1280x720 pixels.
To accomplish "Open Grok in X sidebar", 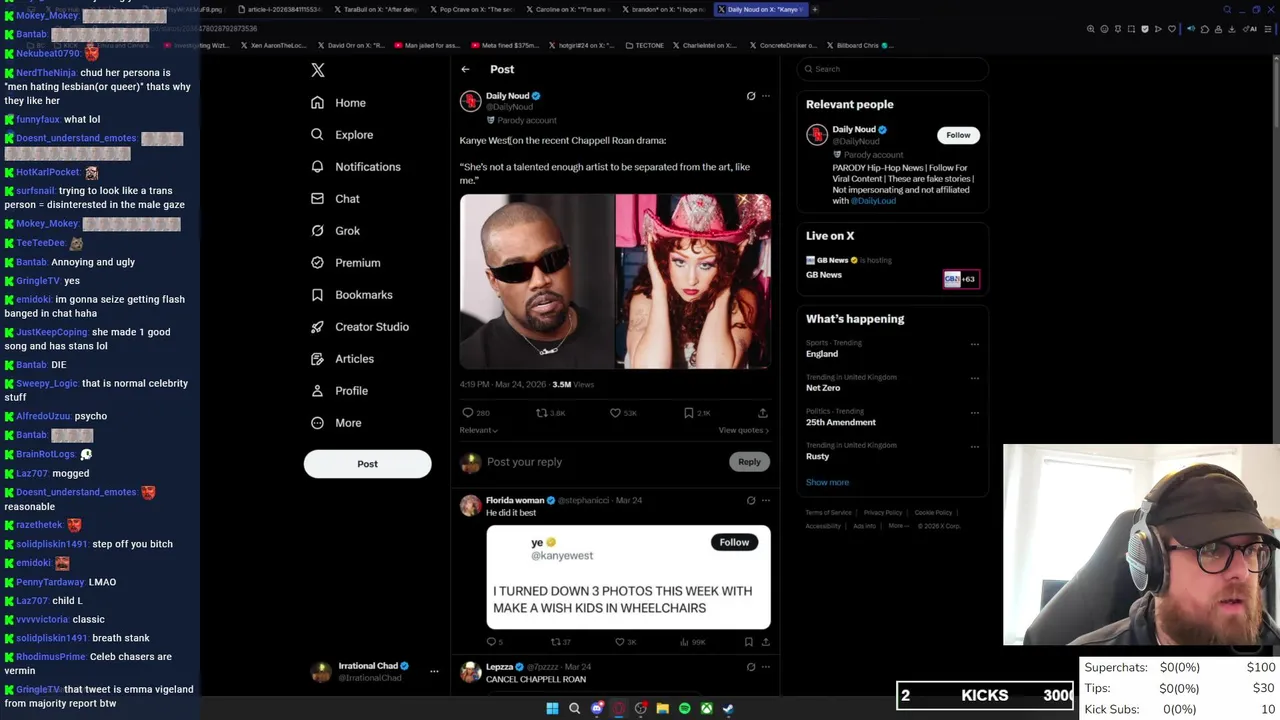I will 335,231.
